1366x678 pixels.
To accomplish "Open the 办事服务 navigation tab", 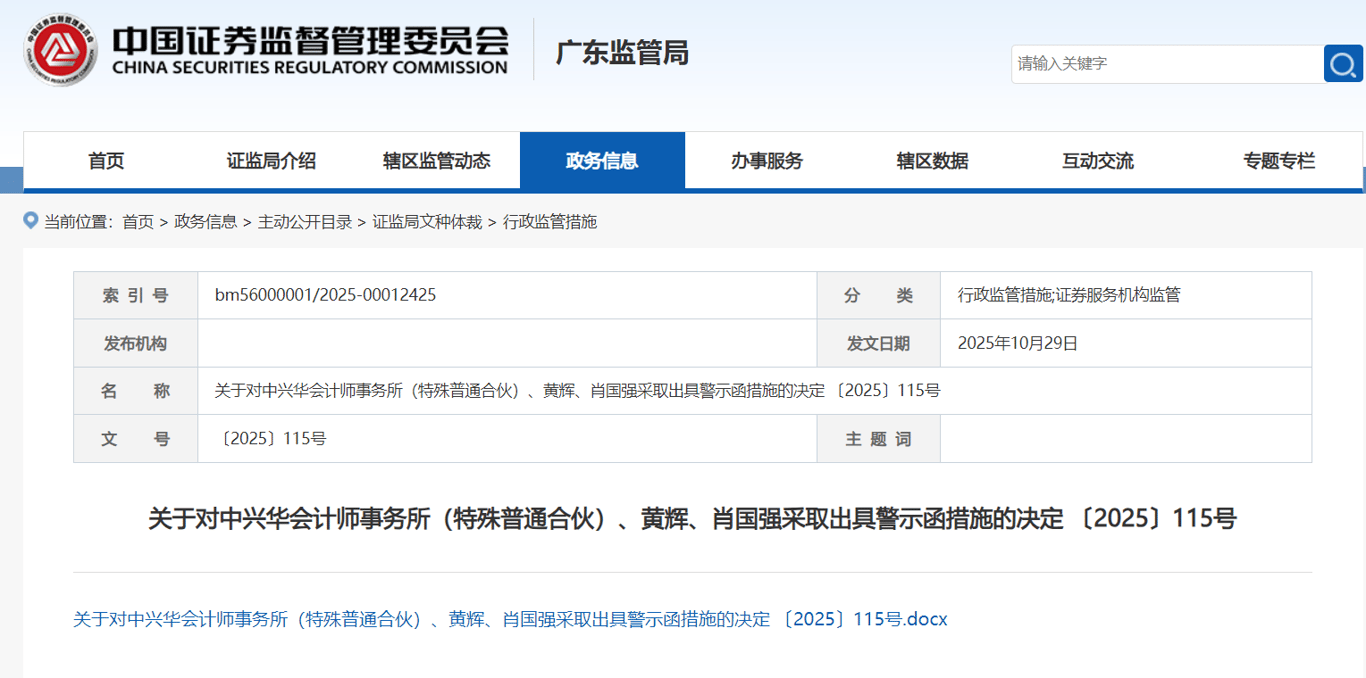I will point(767,161).
